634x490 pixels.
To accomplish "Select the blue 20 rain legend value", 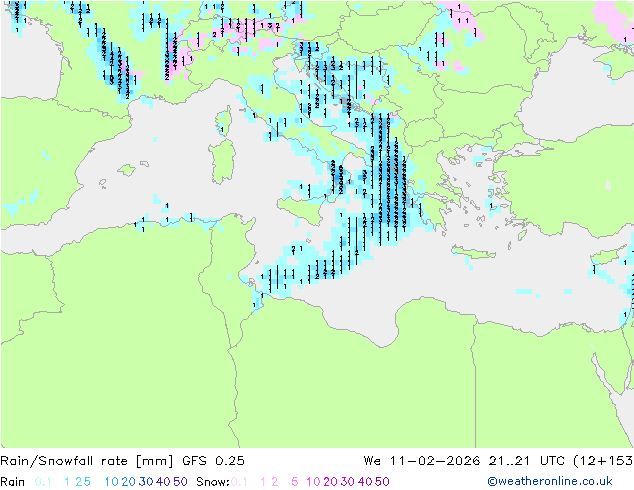I will [128, 482].
